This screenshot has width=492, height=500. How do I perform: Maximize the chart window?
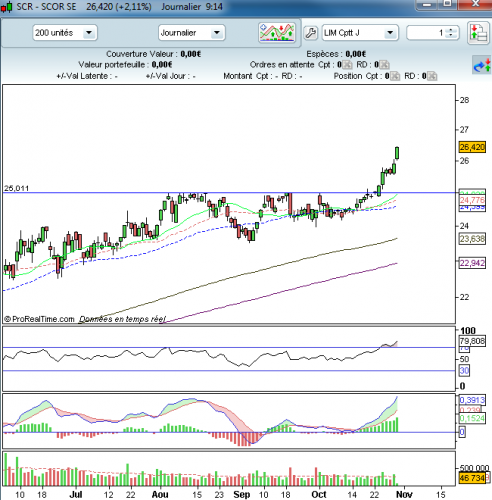point(447,4)
